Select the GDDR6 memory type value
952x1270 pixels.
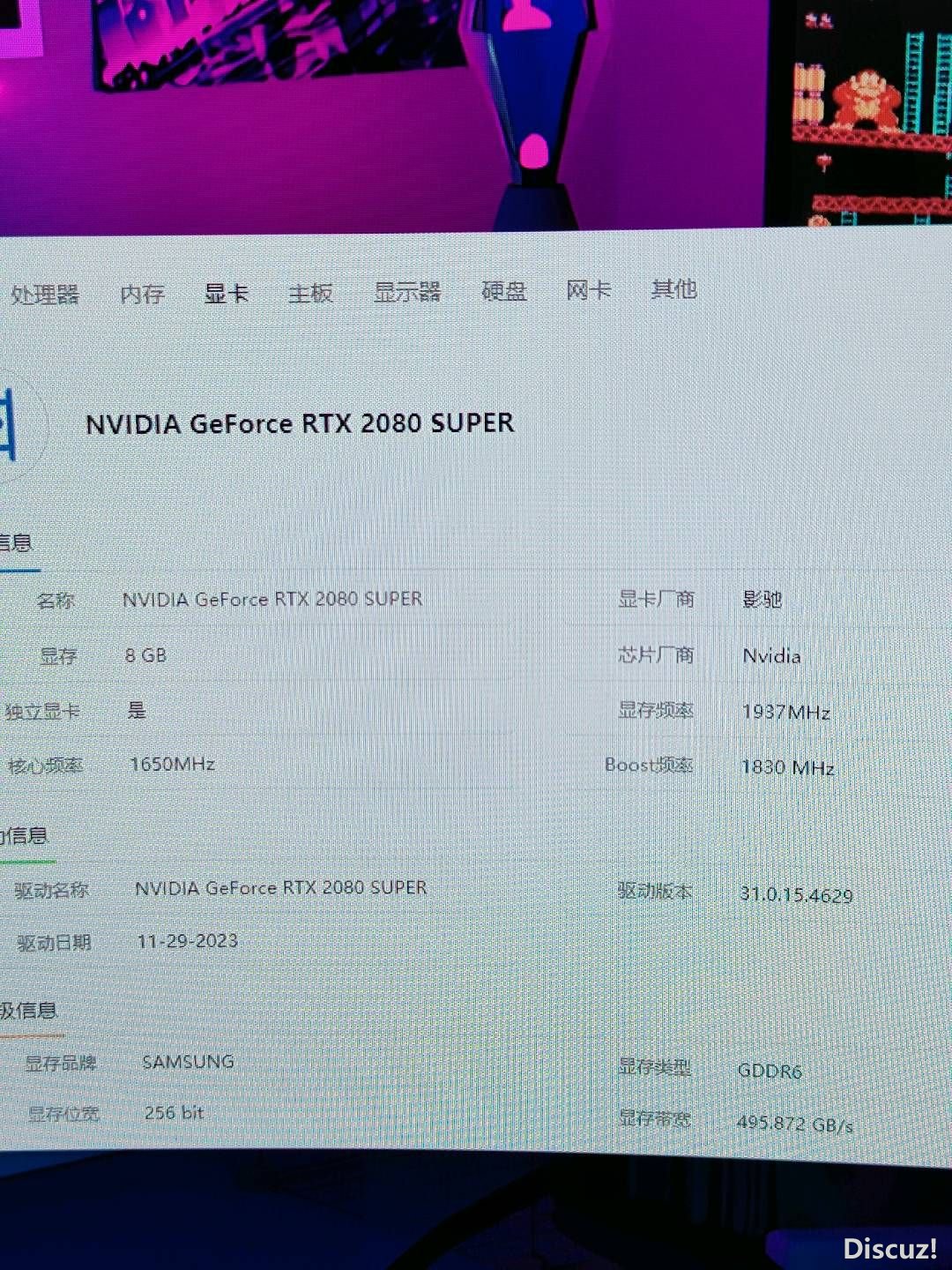pos(770,1072)
